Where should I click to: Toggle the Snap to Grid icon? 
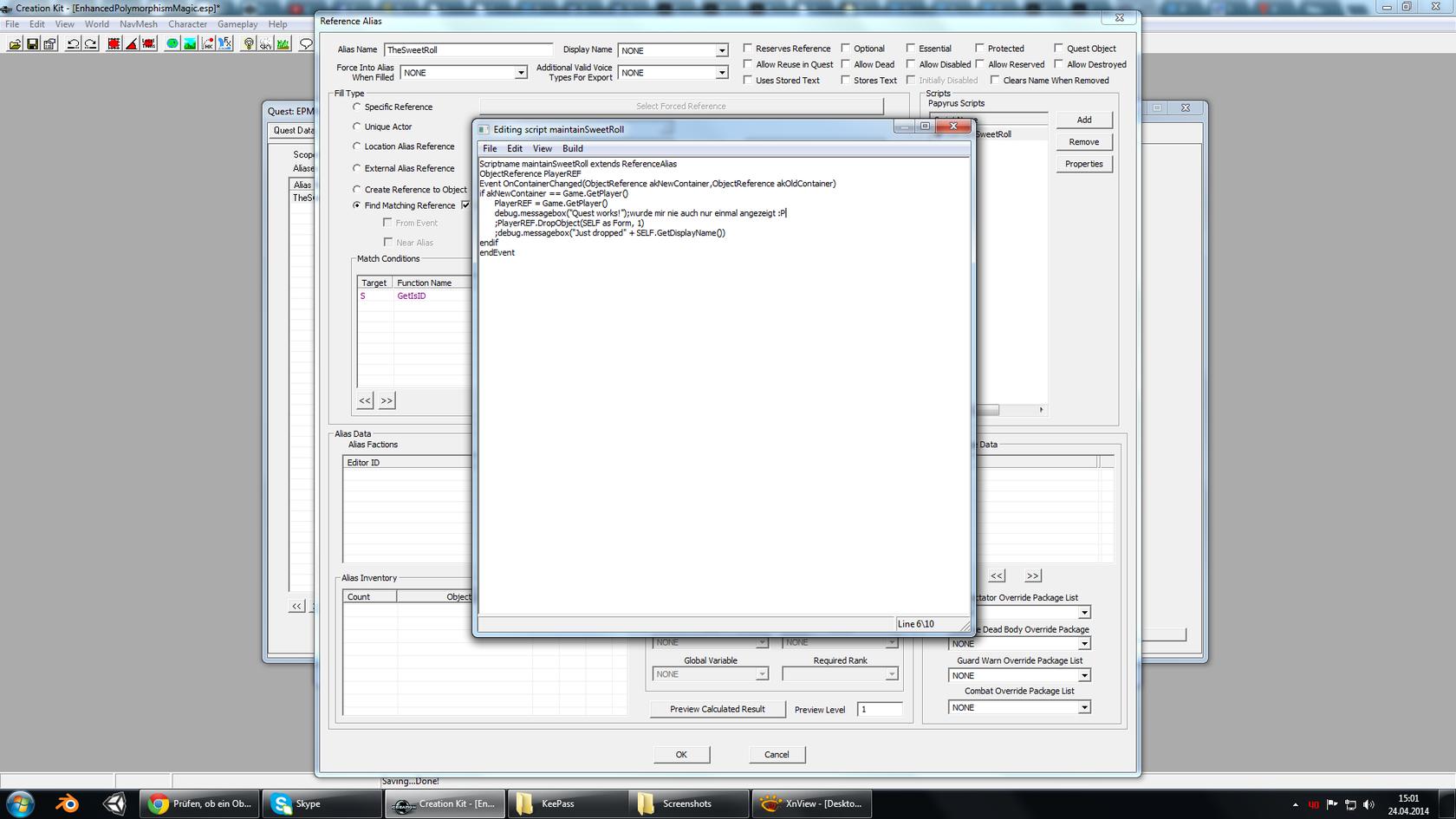coord(114,43)
